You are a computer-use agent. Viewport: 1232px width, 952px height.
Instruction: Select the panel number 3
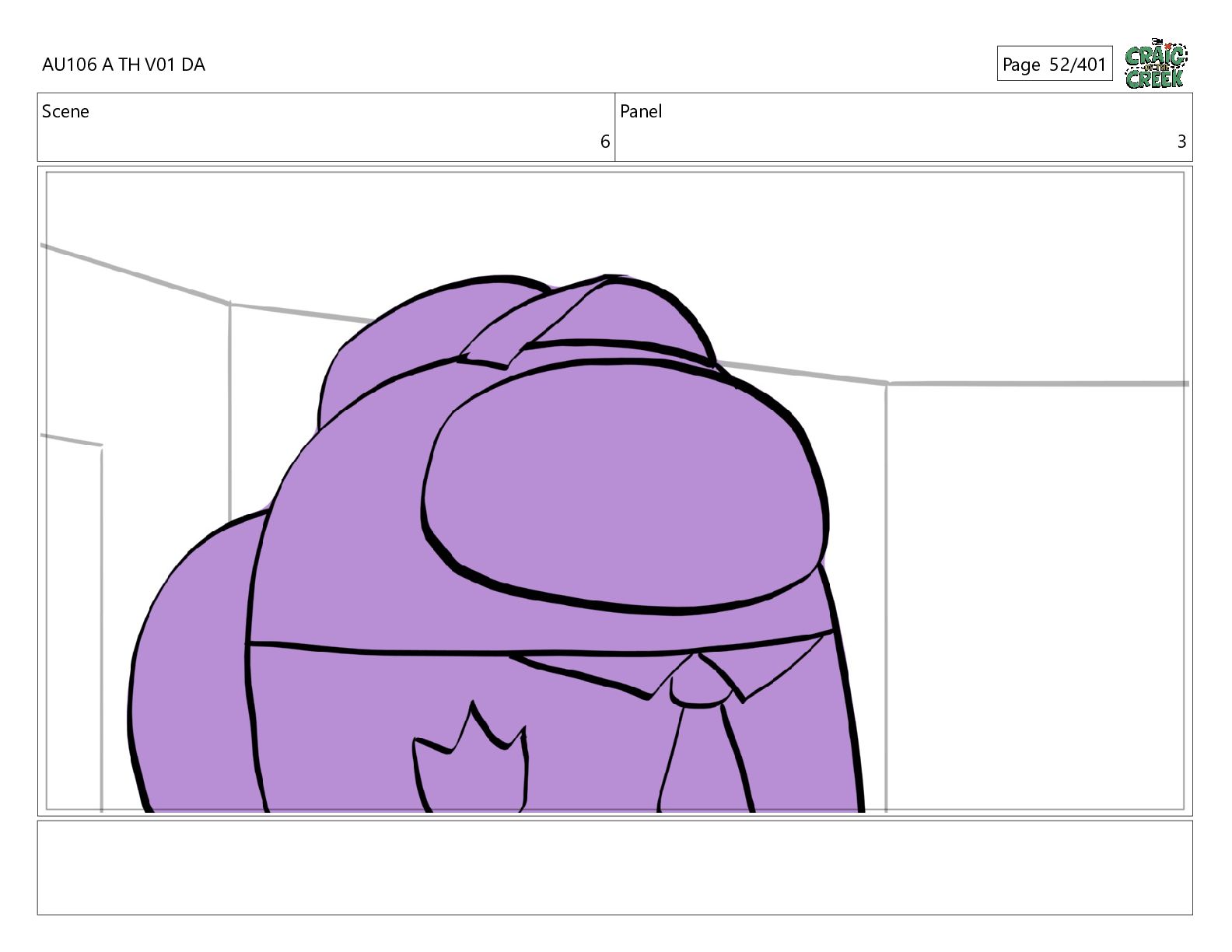click(1181, 142)
